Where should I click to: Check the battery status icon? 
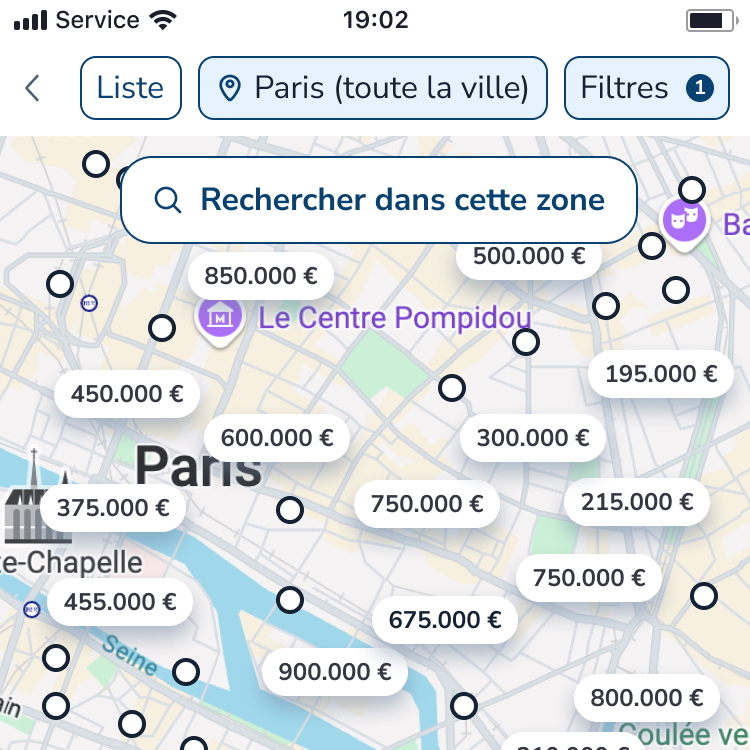point(710,20)
